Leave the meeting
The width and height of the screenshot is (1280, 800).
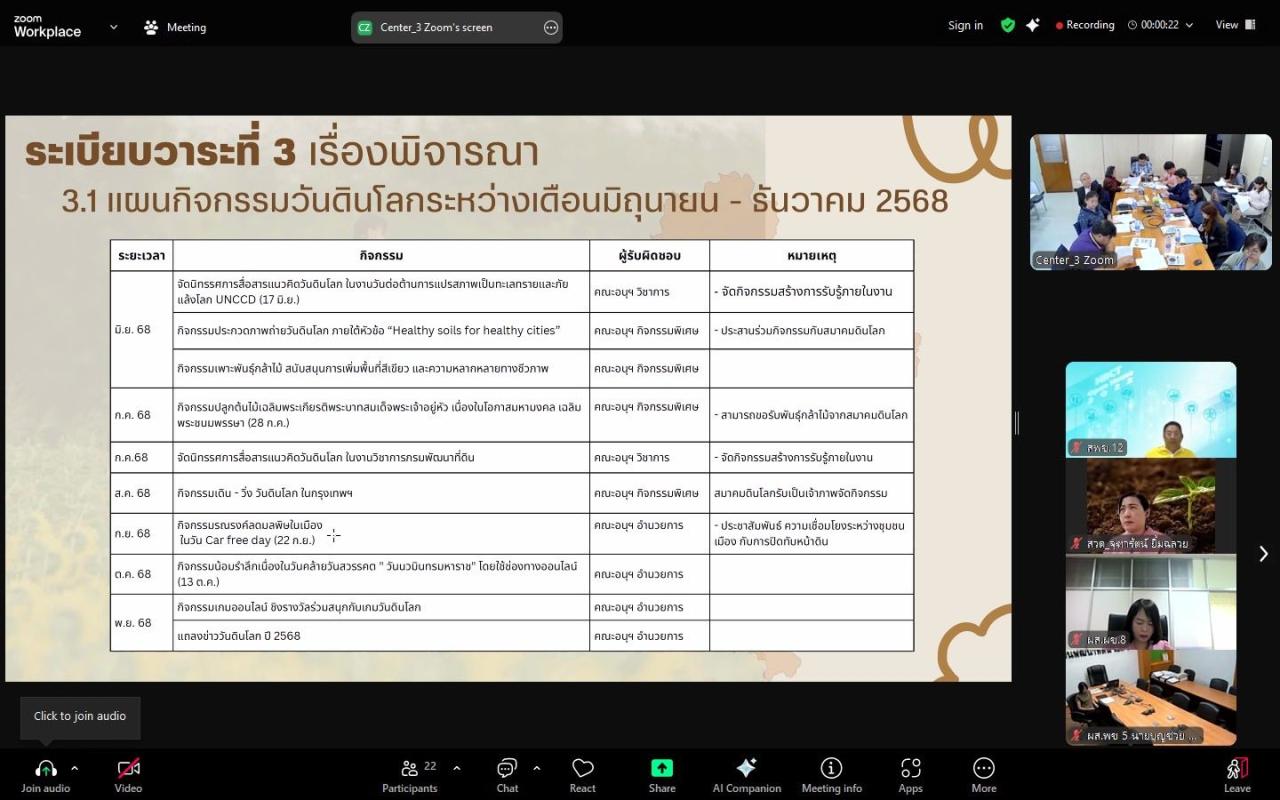(x=1237, y=770)
